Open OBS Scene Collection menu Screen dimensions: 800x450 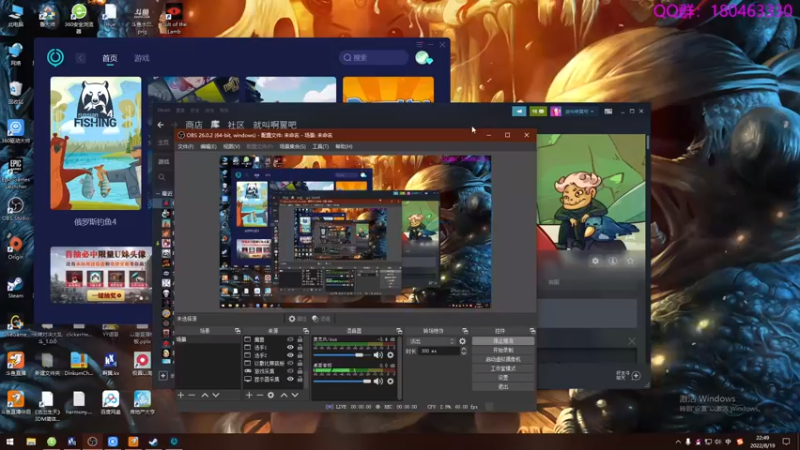[293, 146]
